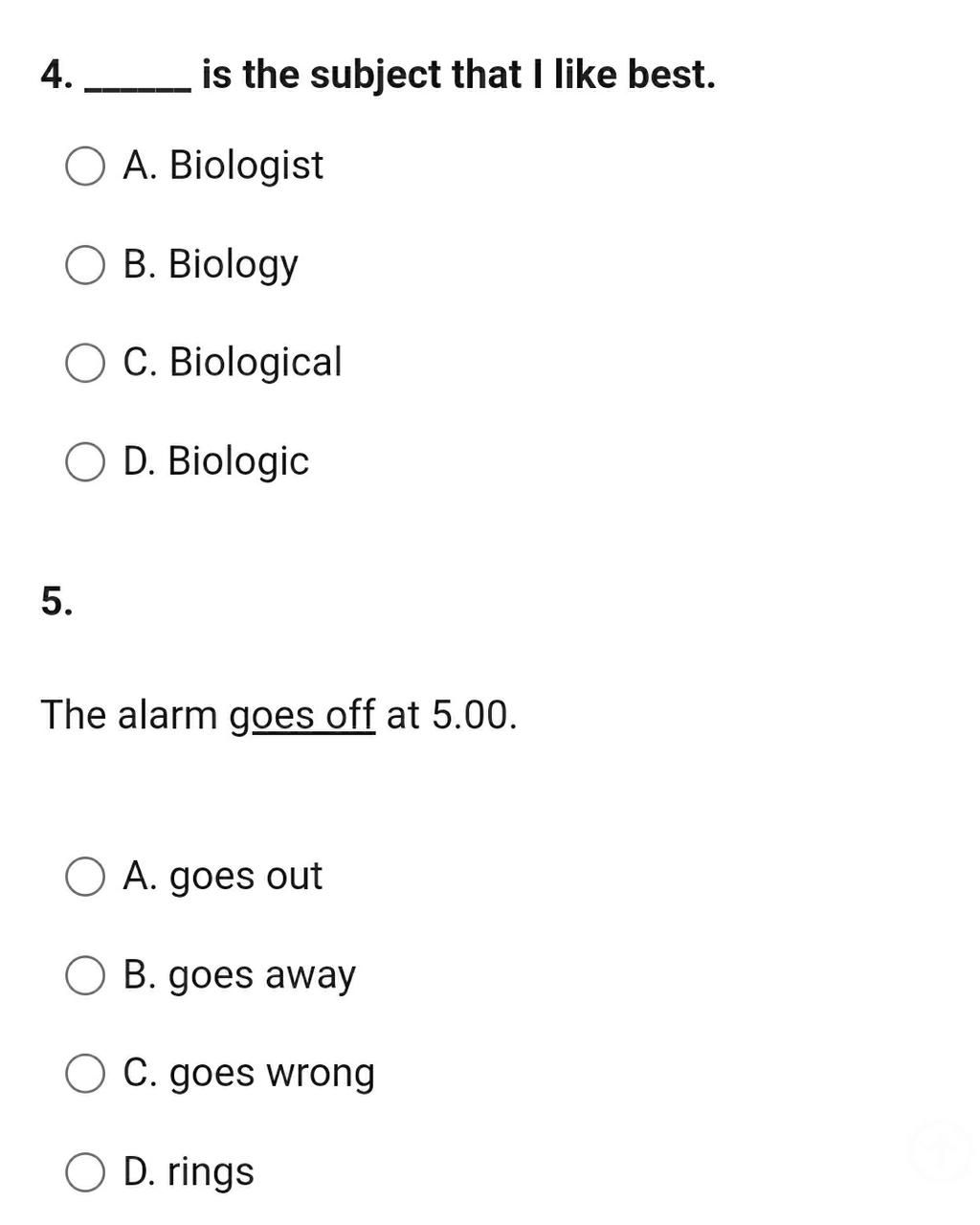This screenshot has width=980, height=1225.
Task: Choose the radio circle for B. goes away
Action: point(85,975)
